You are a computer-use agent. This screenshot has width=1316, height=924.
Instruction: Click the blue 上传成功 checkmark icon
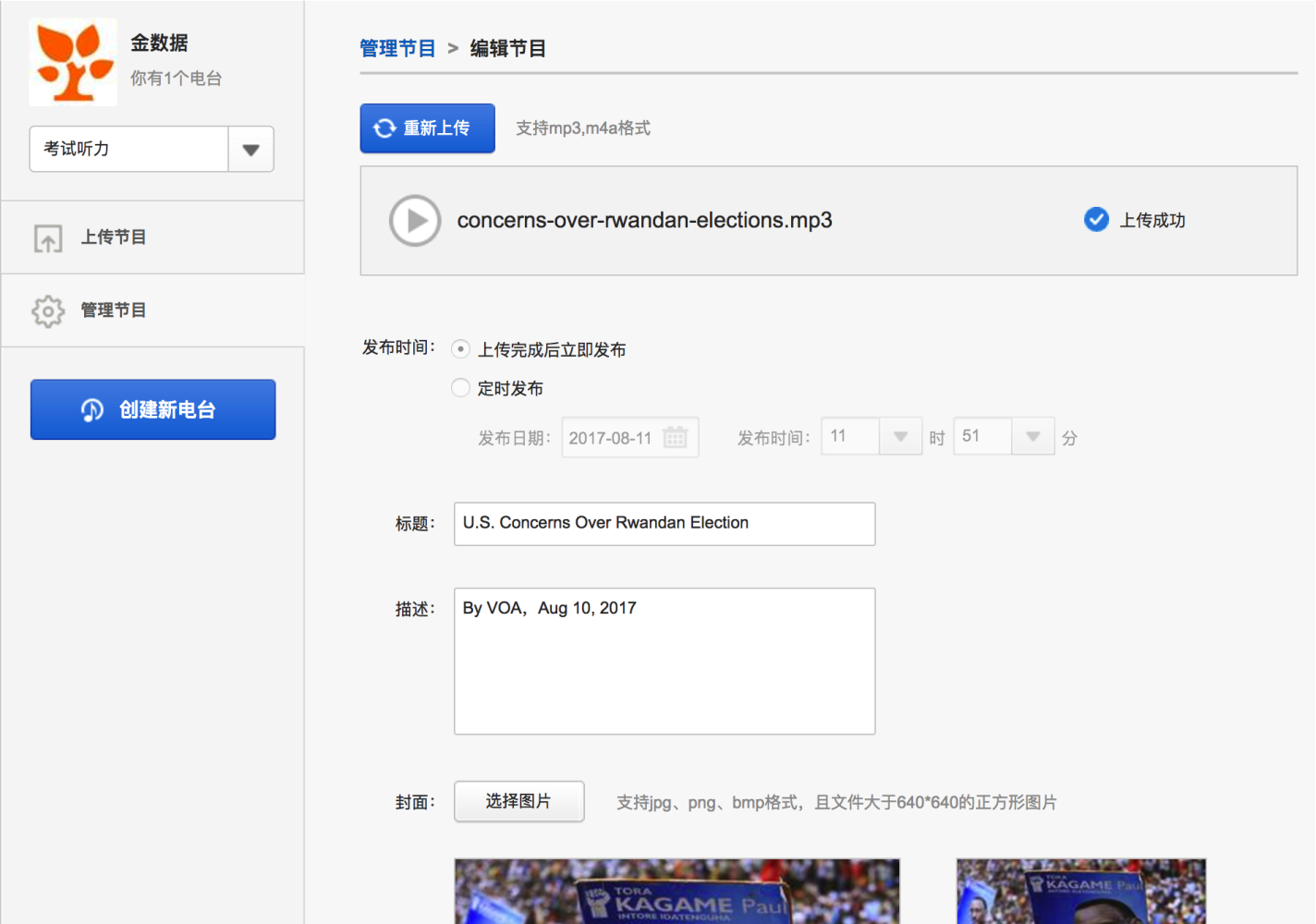click(x=1096, y=220)
